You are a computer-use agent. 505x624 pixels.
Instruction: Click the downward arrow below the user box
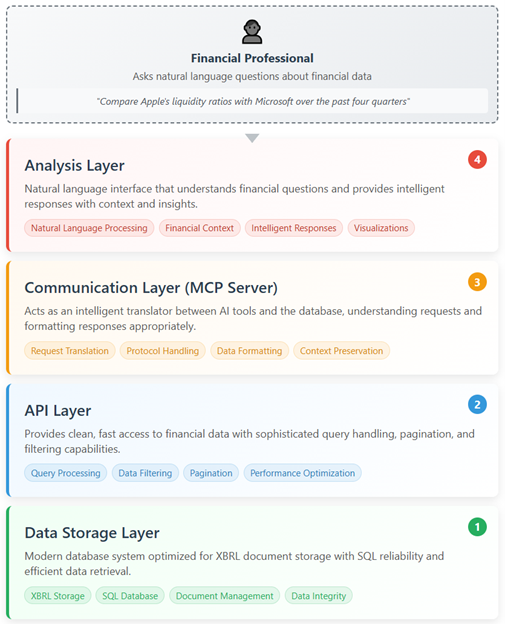coord(252,138)
